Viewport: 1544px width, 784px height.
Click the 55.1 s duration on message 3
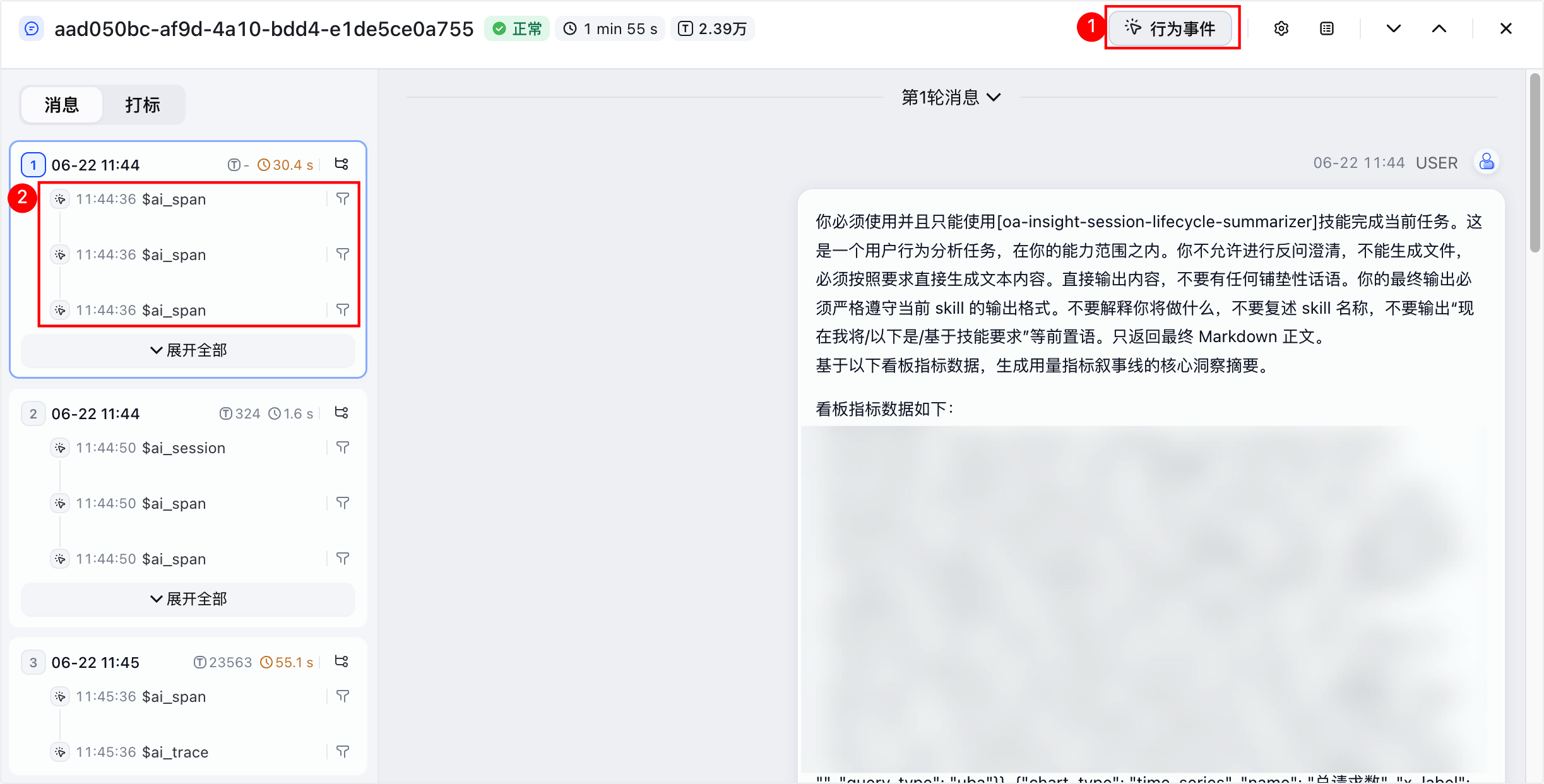[x=287, y=663]
